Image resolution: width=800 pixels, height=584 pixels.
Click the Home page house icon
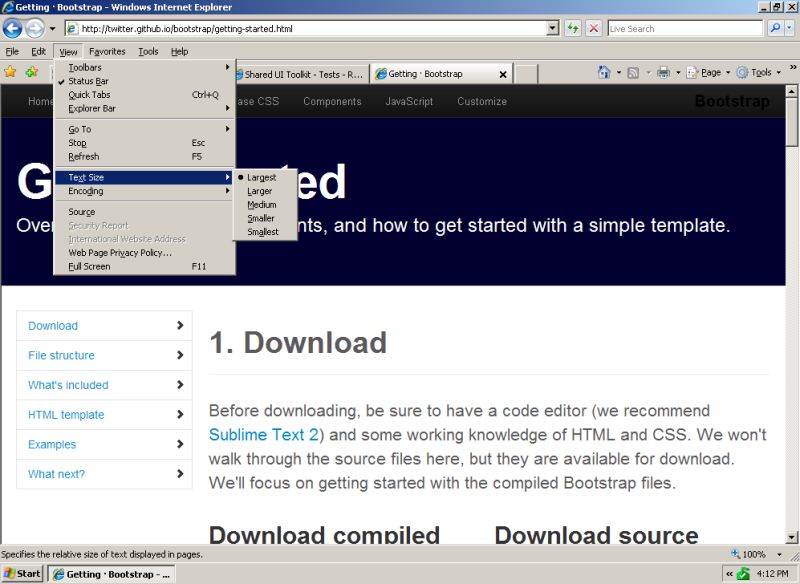[604, 72]
